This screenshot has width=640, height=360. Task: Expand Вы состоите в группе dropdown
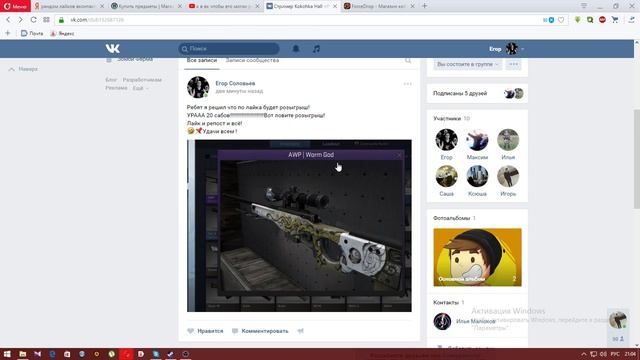(x=467, y=64)
